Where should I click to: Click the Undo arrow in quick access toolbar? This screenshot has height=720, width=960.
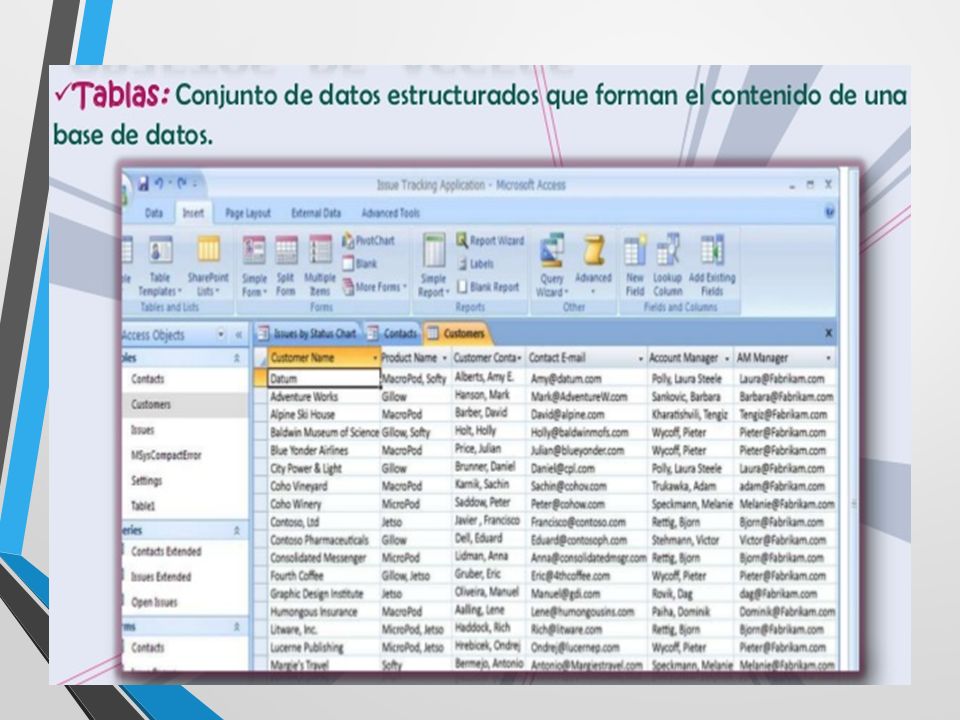point(160,183)
